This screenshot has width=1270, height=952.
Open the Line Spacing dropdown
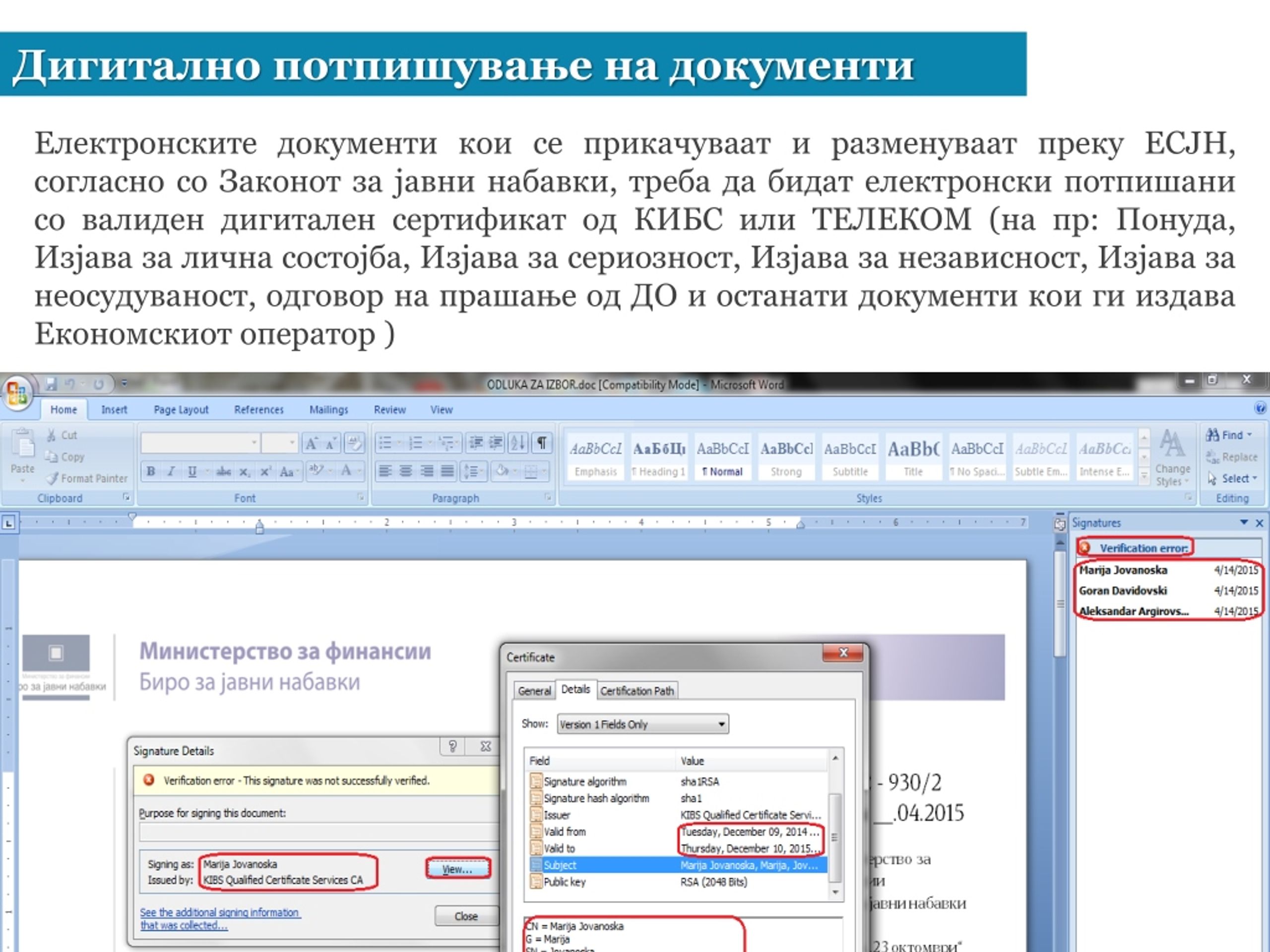pos(474,471)
